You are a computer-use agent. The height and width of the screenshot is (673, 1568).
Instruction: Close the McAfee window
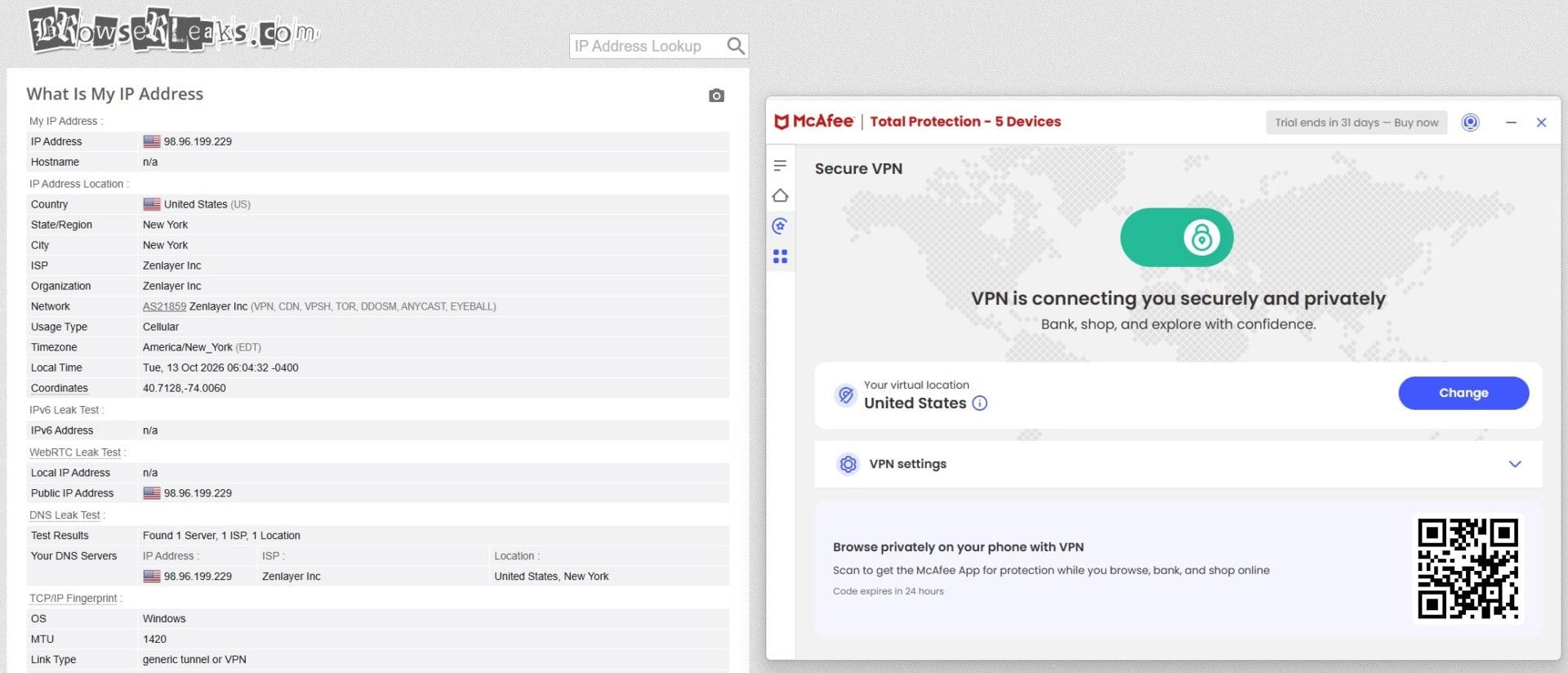[1541, 123]
